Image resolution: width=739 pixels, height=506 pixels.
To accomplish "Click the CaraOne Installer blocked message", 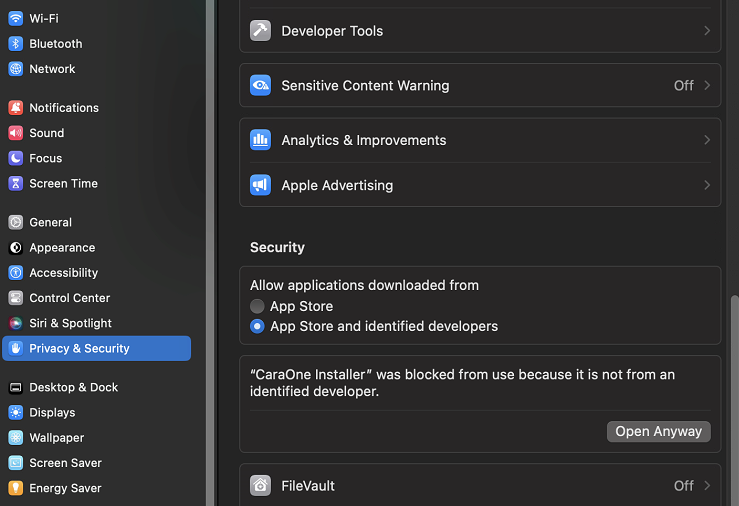I will (462, 383).
